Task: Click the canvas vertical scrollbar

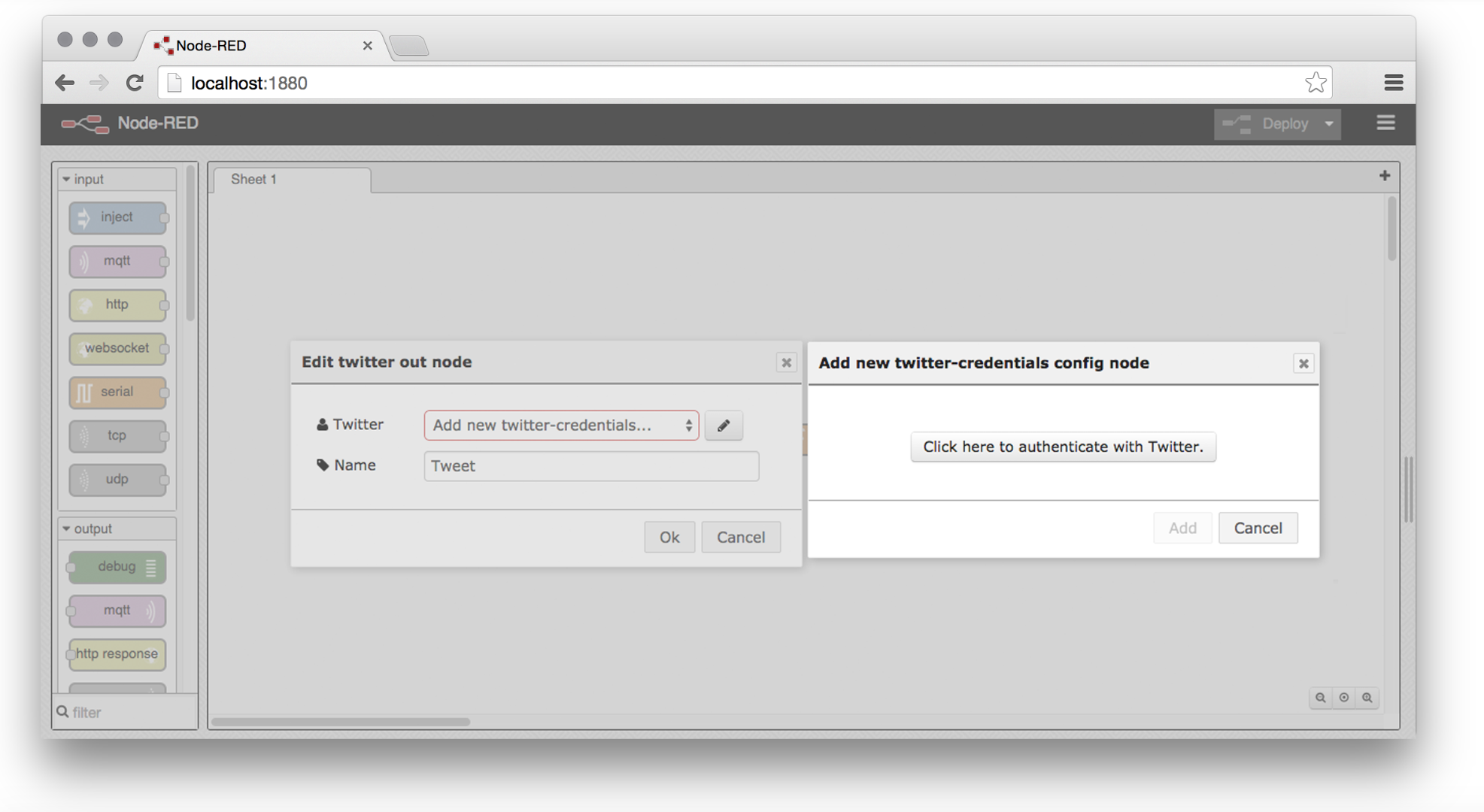Action: point(1391,229)
